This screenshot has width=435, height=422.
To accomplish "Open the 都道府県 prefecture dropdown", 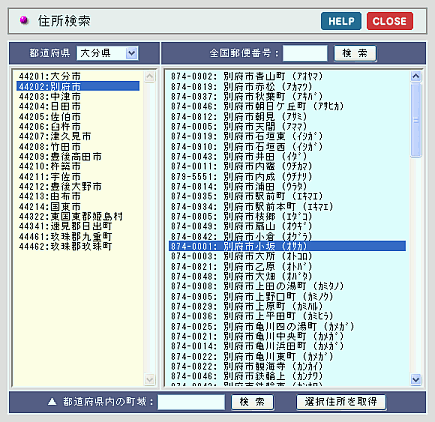I will 107,53.
